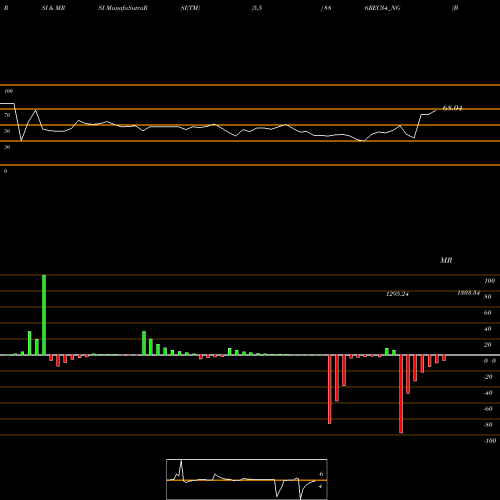Click the RSI value label 68.04
Image resolution: width=500 pixels, height=500 pixels.
click(x=452, y=108)
